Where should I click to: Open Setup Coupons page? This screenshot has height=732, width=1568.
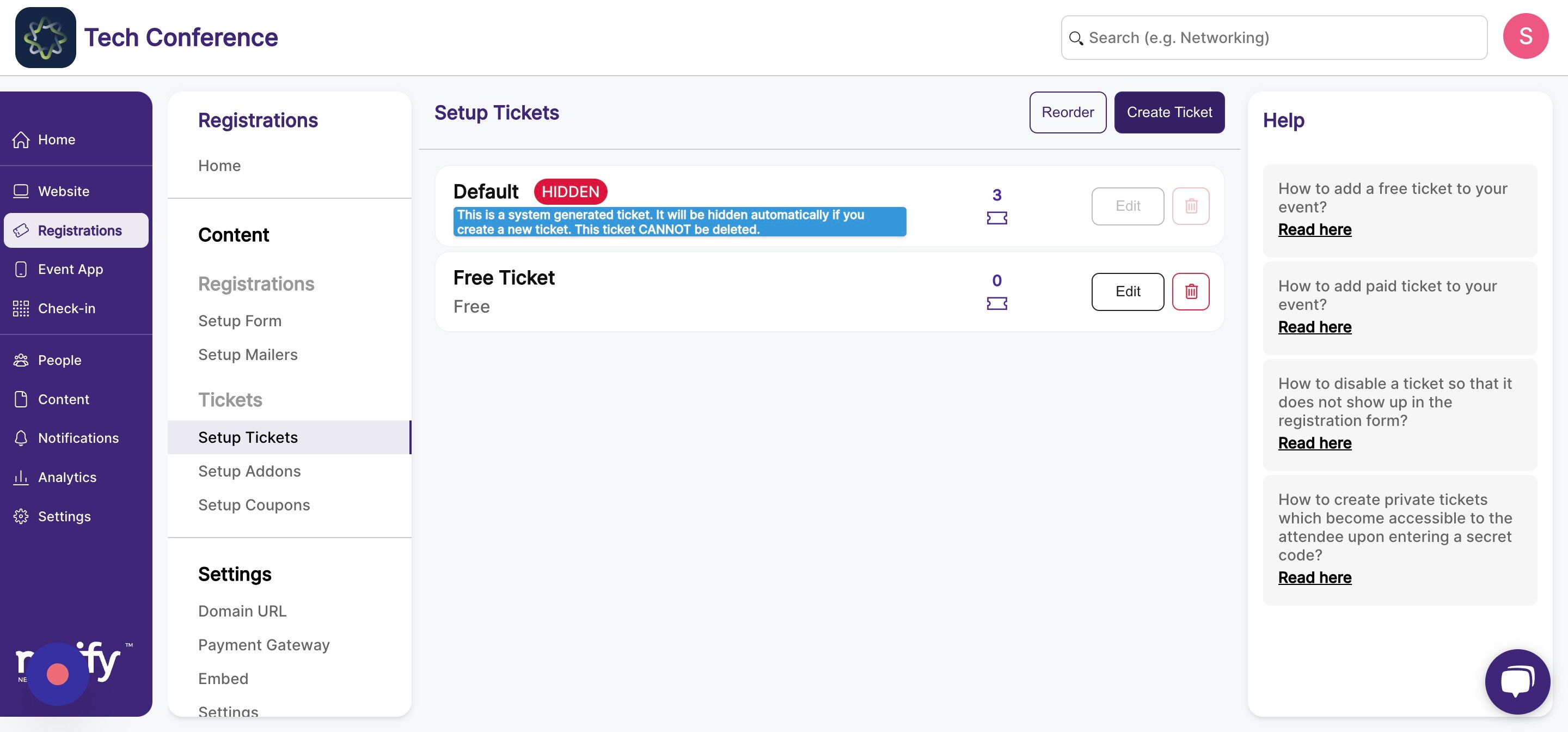[x=254, y=505]
